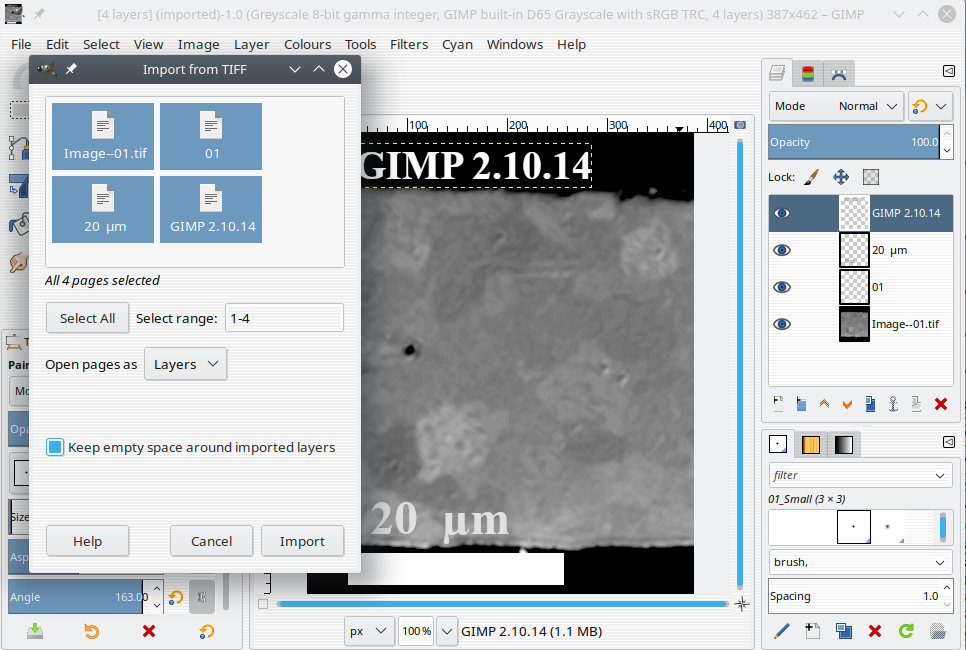Save tool preset using the download icon
Image resolution: width=966 pixels, height=650 pixels.
(x=35, y=631)
